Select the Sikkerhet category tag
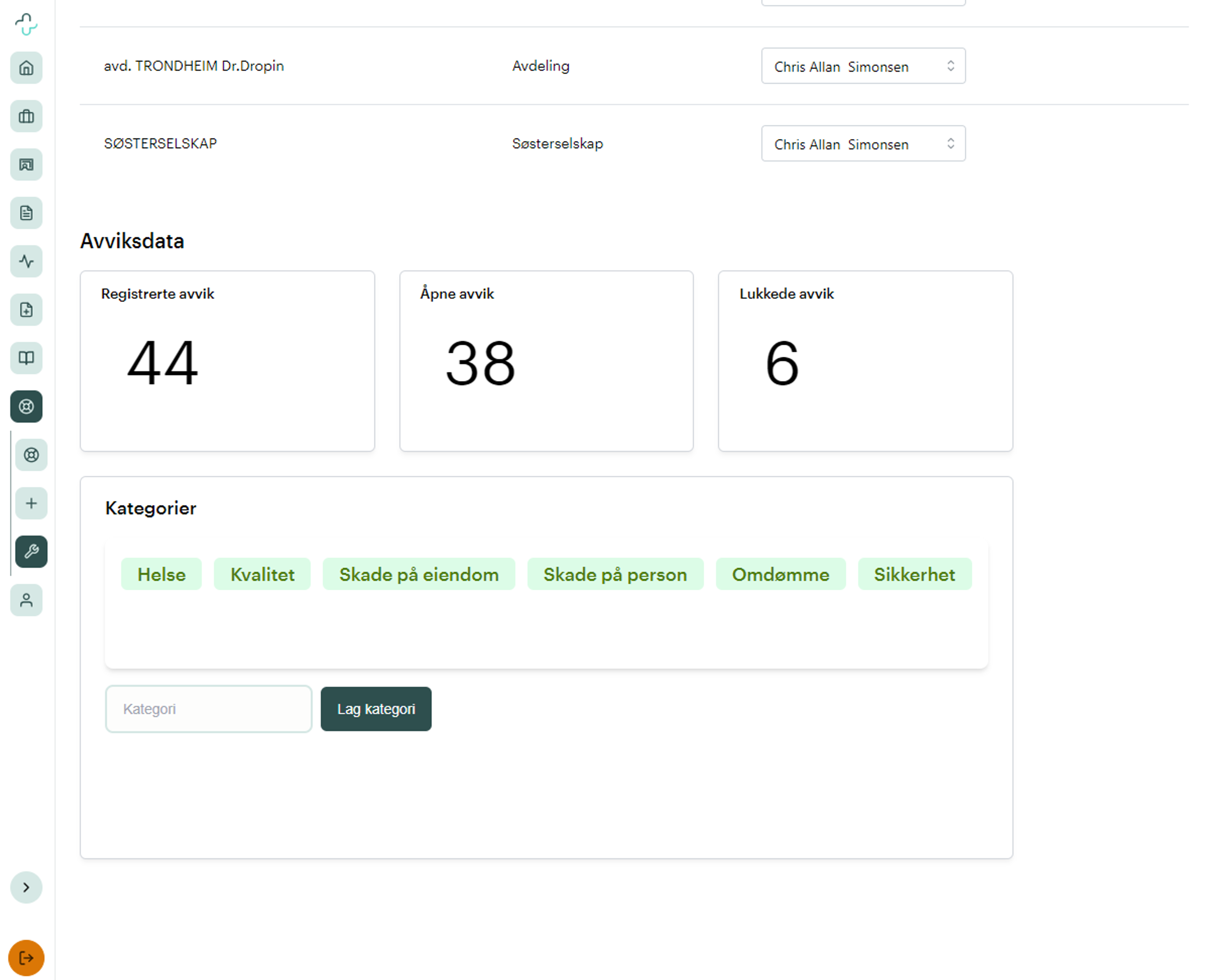1221x980 pixels. click(x=914, y=574)
